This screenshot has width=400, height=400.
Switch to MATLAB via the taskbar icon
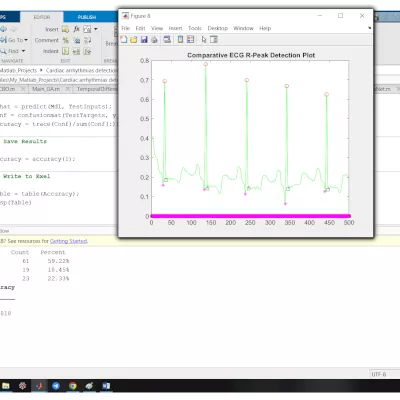(x=39, y=386)
